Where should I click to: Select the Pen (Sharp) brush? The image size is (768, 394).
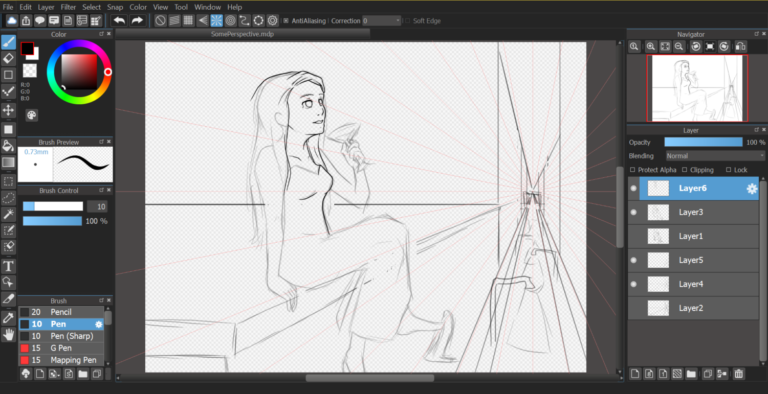tap(61, 336)
